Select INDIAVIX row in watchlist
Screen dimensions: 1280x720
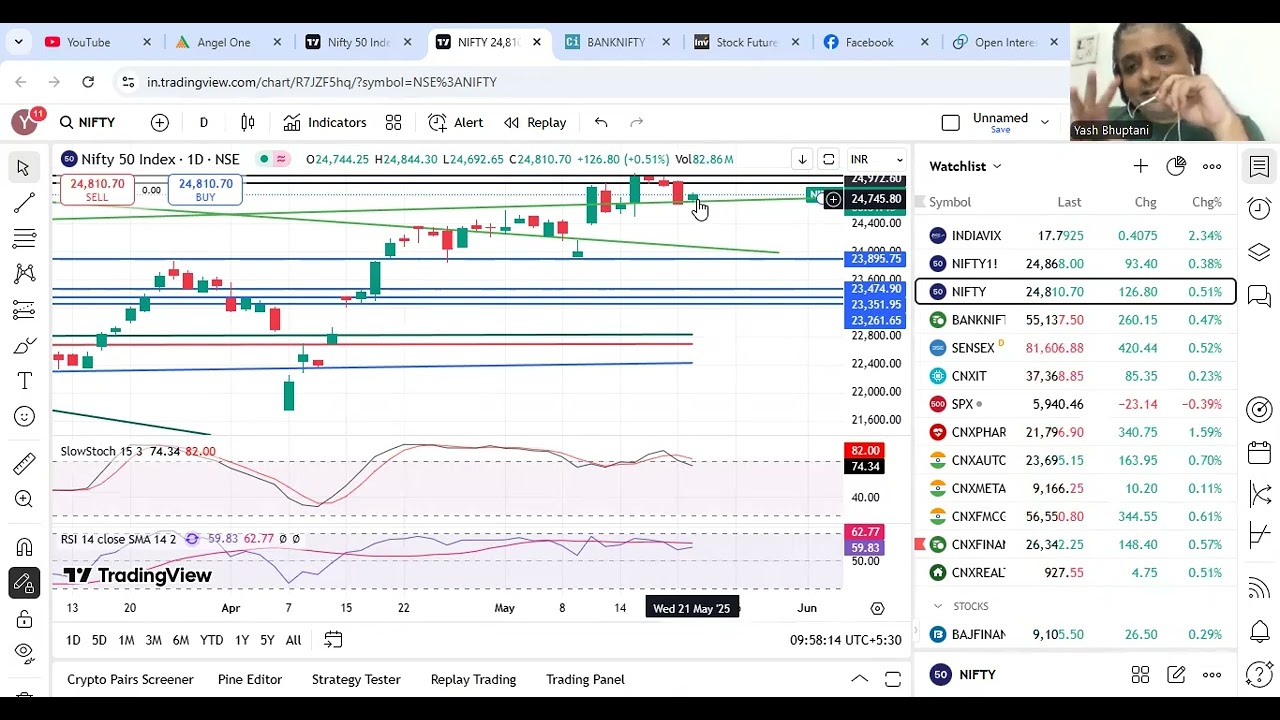point(1076,236)
